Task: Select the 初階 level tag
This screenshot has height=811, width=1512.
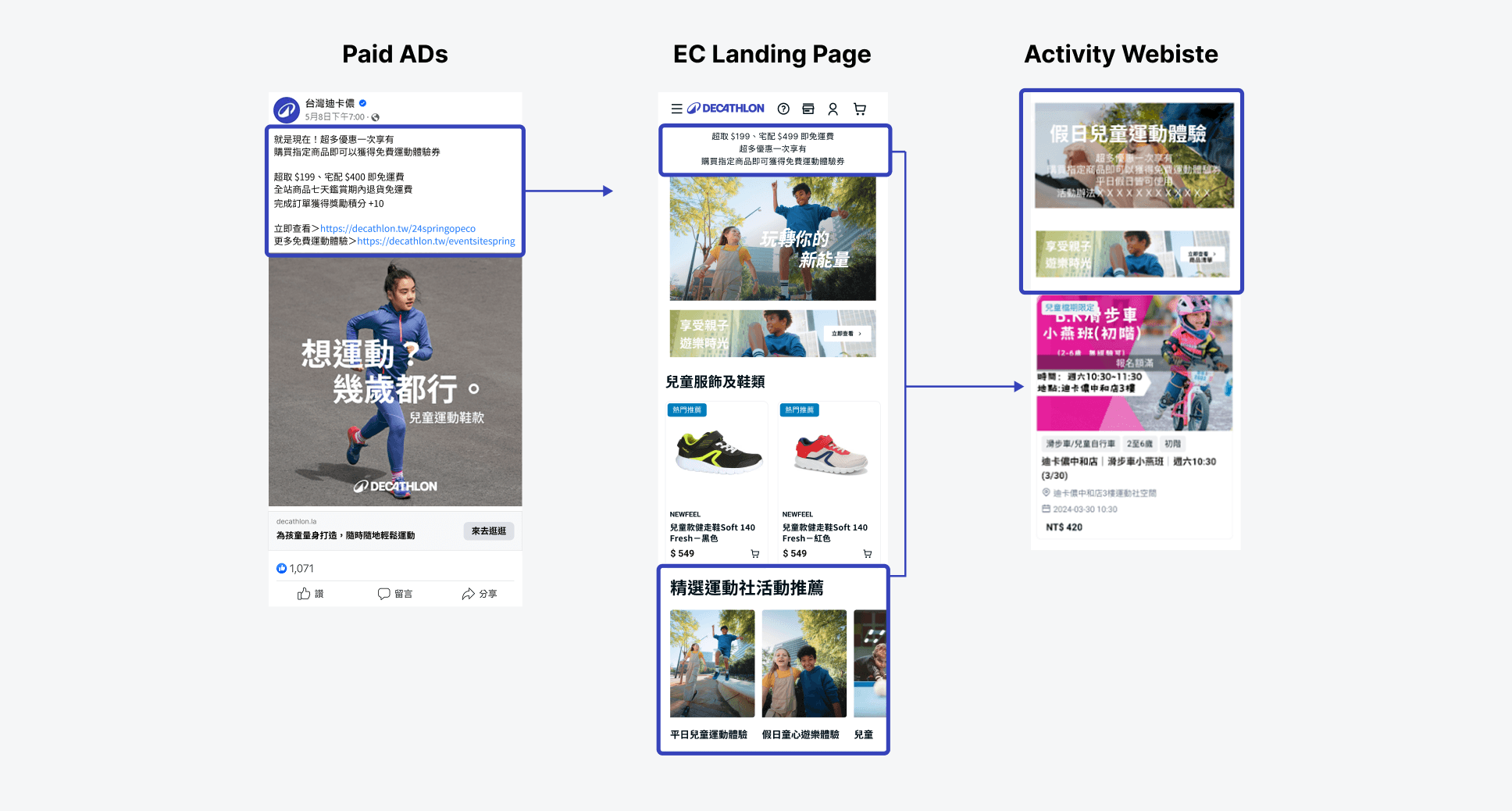Action: pos(1172,444)
